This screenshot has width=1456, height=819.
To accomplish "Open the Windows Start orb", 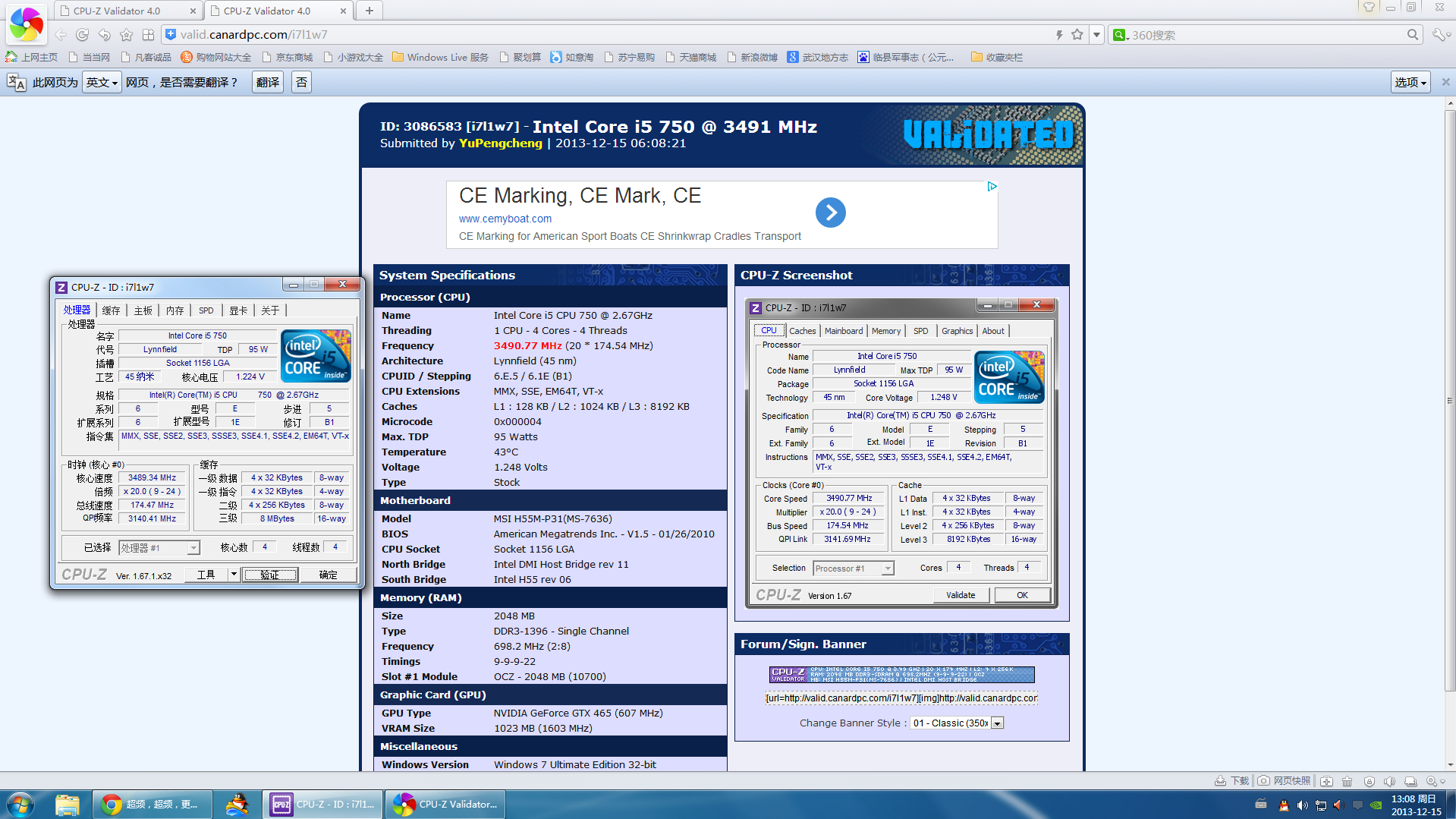I will [x=20, y=804].
